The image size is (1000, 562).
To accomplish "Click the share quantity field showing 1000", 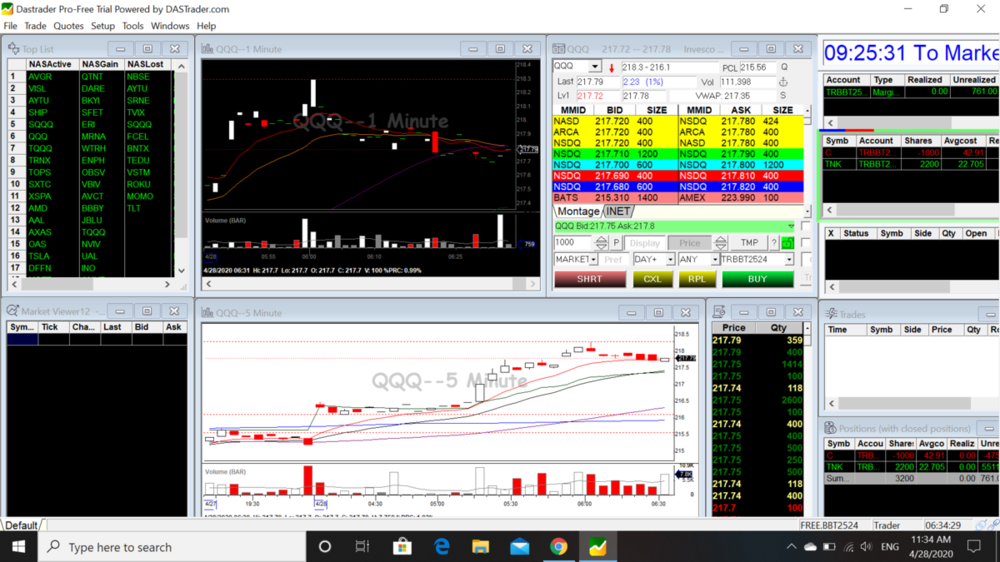I will (x=573, y=243).
